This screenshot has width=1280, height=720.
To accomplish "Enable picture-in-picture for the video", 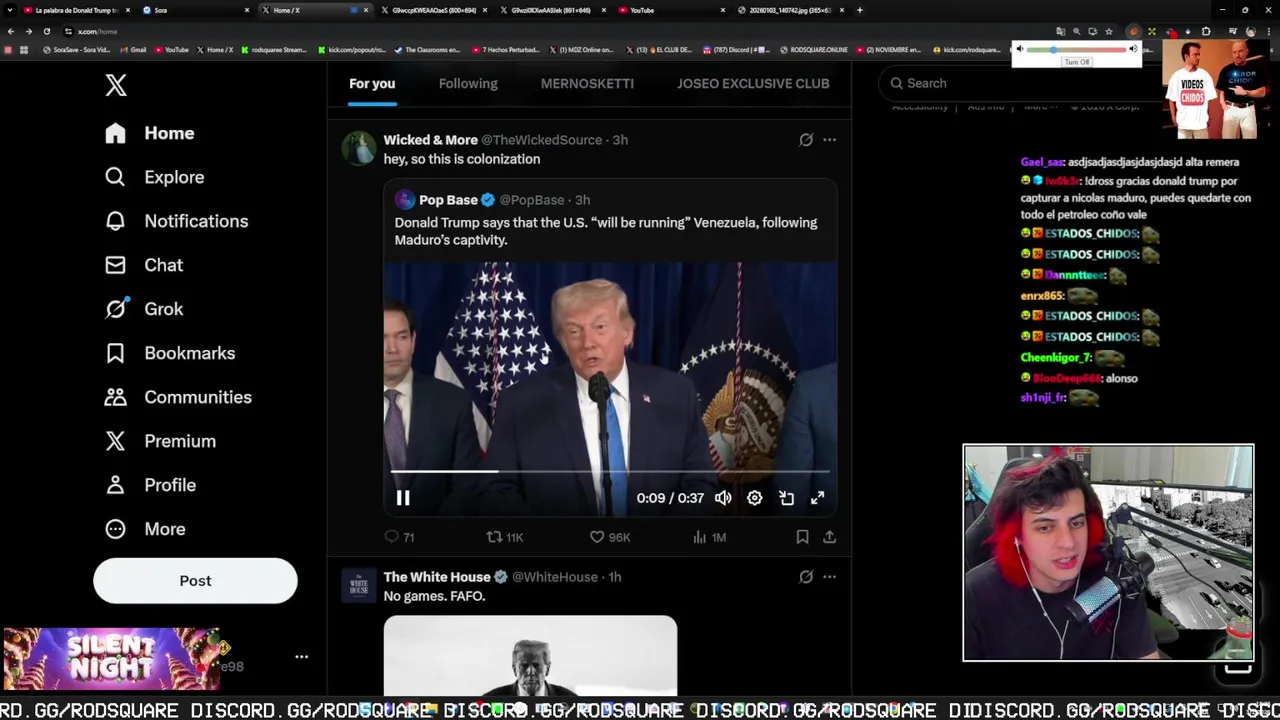I will point(787,498).
